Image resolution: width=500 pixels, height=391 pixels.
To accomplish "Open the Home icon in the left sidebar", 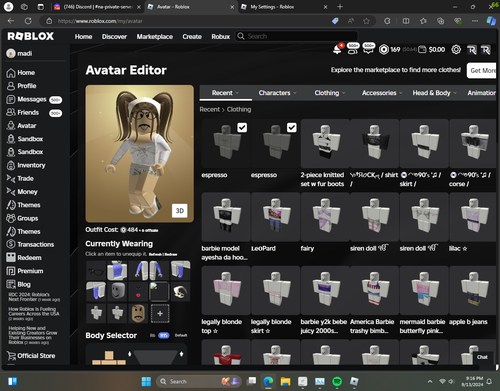I will (11, 73).
